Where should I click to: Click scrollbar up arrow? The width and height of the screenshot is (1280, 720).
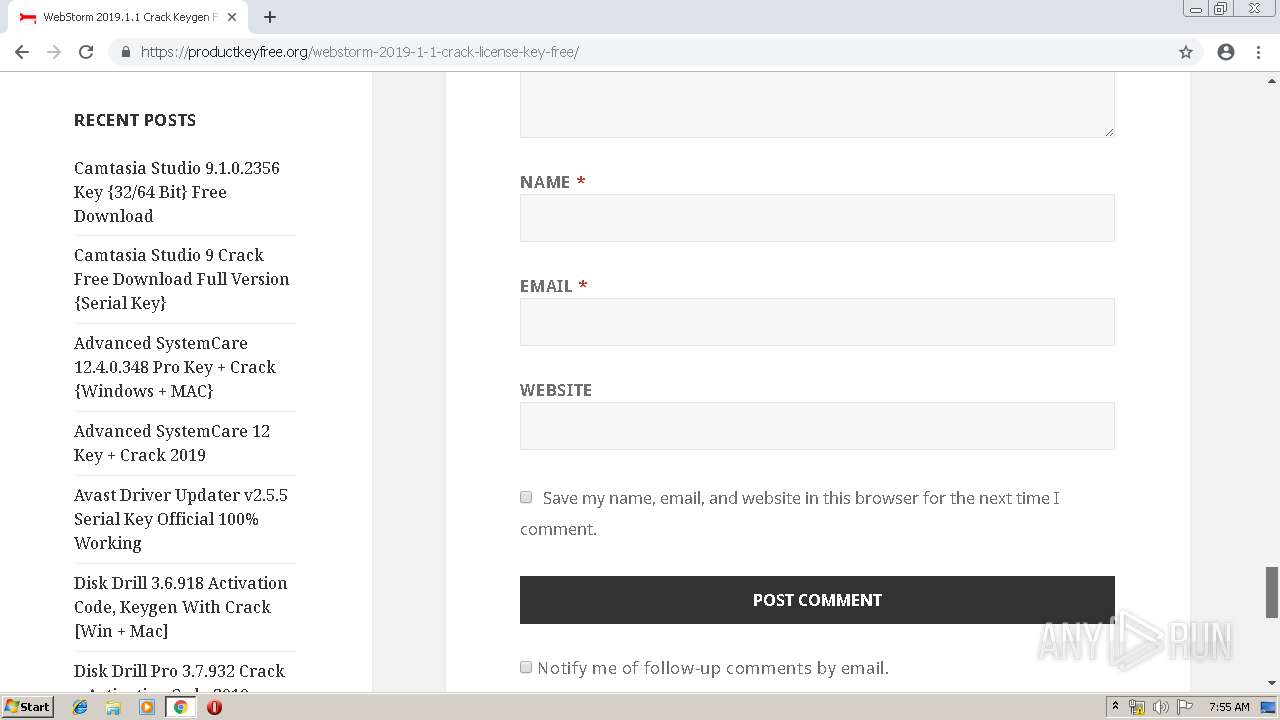click(1272, 80)
